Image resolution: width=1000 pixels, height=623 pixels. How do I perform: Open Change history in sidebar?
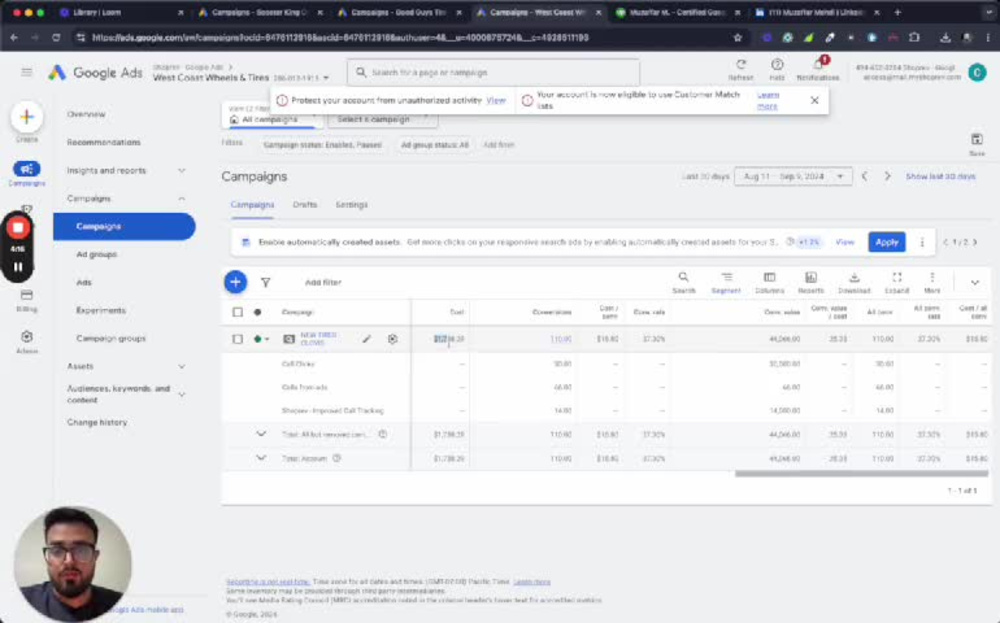(97, 422)
